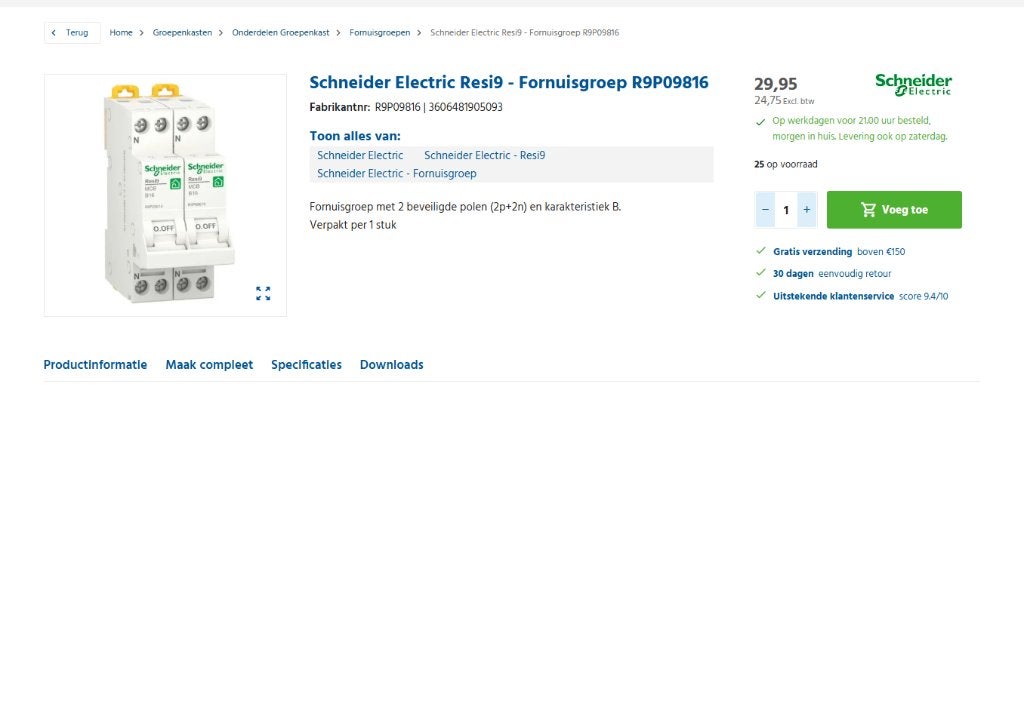Click 'Uitstekende klantenservice' score text
Screen dimensions: 1024x722
tap(860, 296)
